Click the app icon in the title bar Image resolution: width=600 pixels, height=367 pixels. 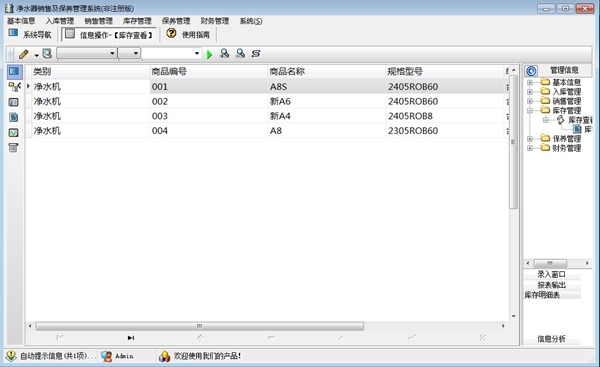point(9,8)
